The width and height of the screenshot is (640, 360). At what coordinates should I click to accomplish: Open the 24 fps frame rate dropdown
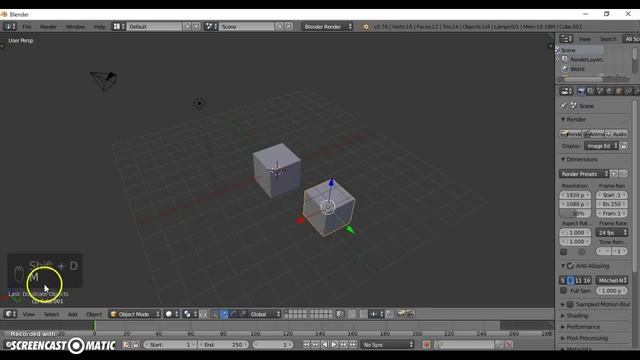[x=612, y=233]
